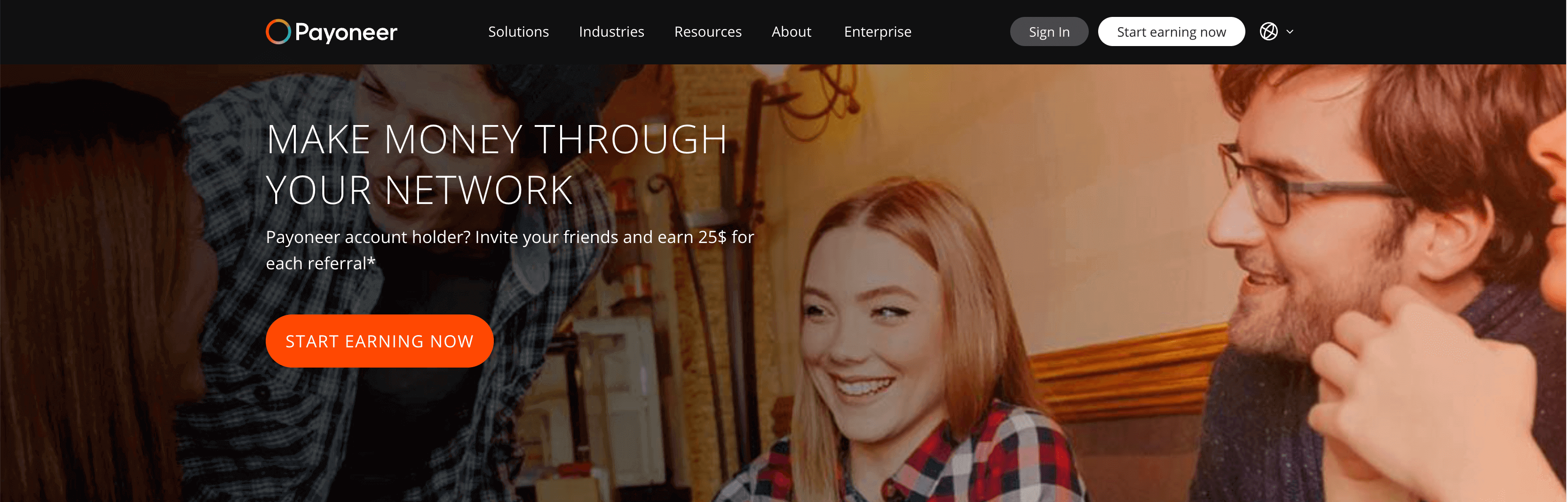Open the Solutions menu
1568x502 pixels.
(518, 31)
